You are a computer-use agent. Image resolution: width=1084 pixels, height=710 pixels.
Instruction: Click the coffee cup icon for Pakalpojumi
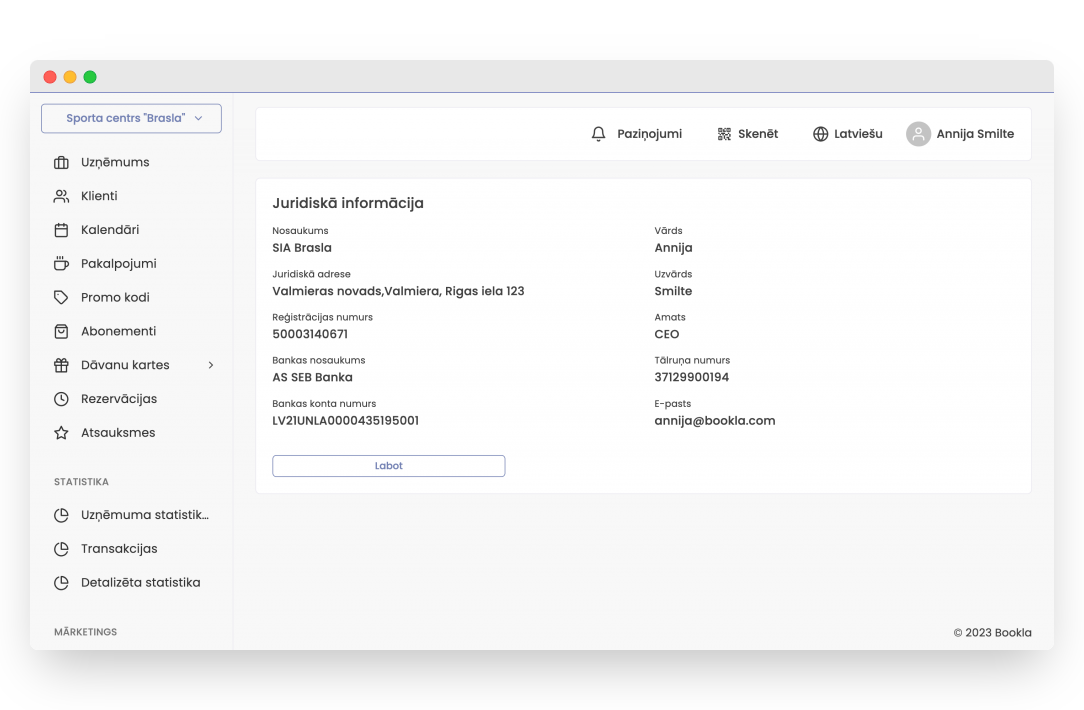coord(61,264)
